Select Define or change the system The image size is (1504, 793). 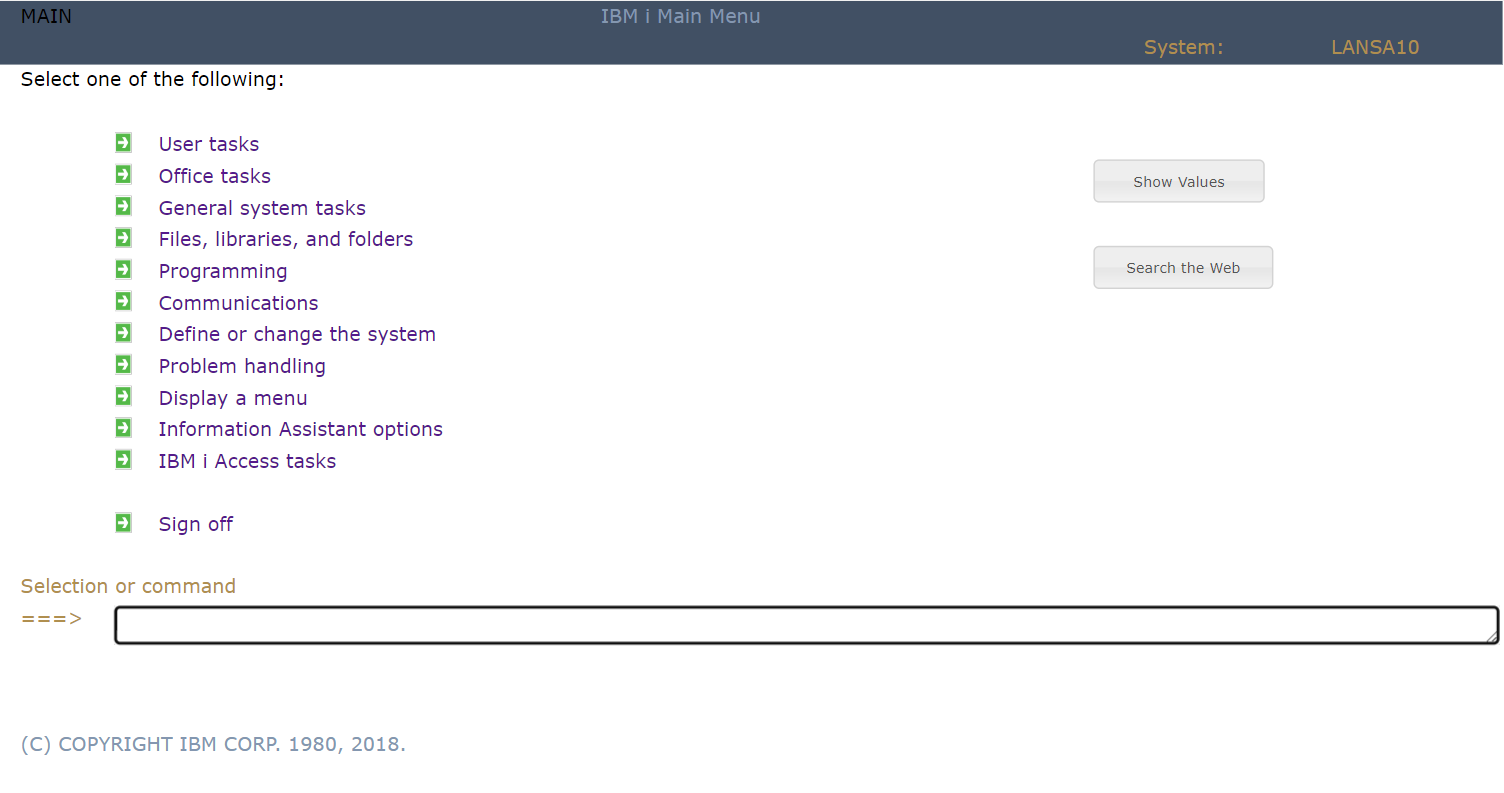(297, 334)
